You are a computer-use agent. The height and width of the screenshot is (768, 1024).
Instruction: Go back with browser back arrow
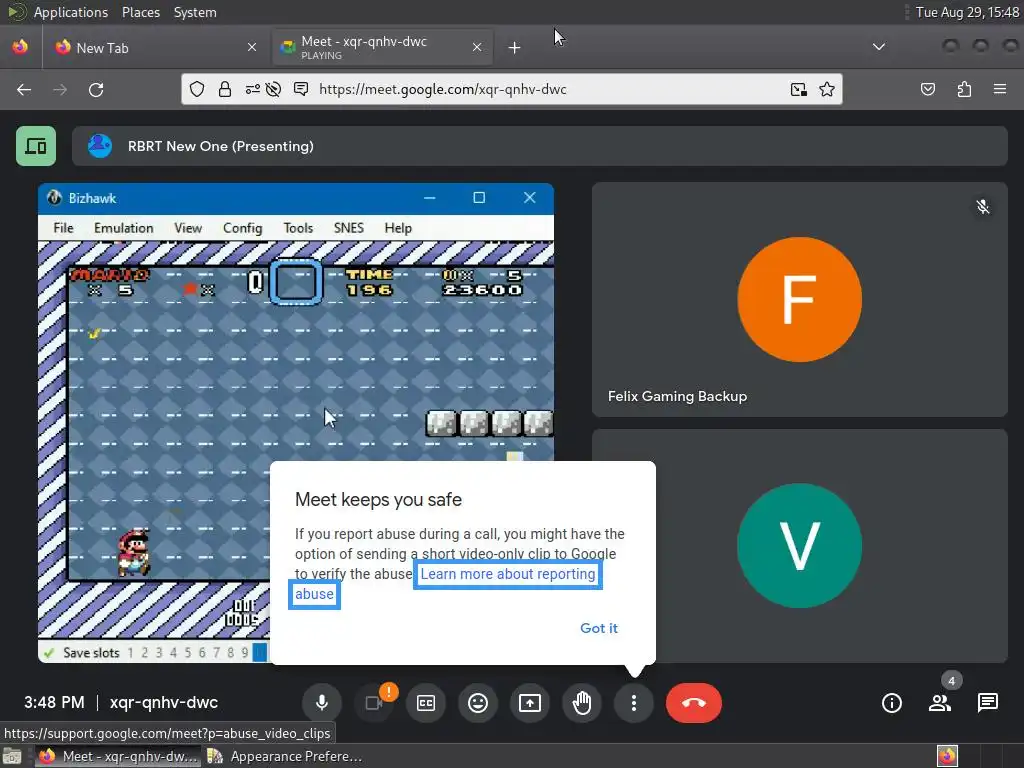click(x=24, y=89)
